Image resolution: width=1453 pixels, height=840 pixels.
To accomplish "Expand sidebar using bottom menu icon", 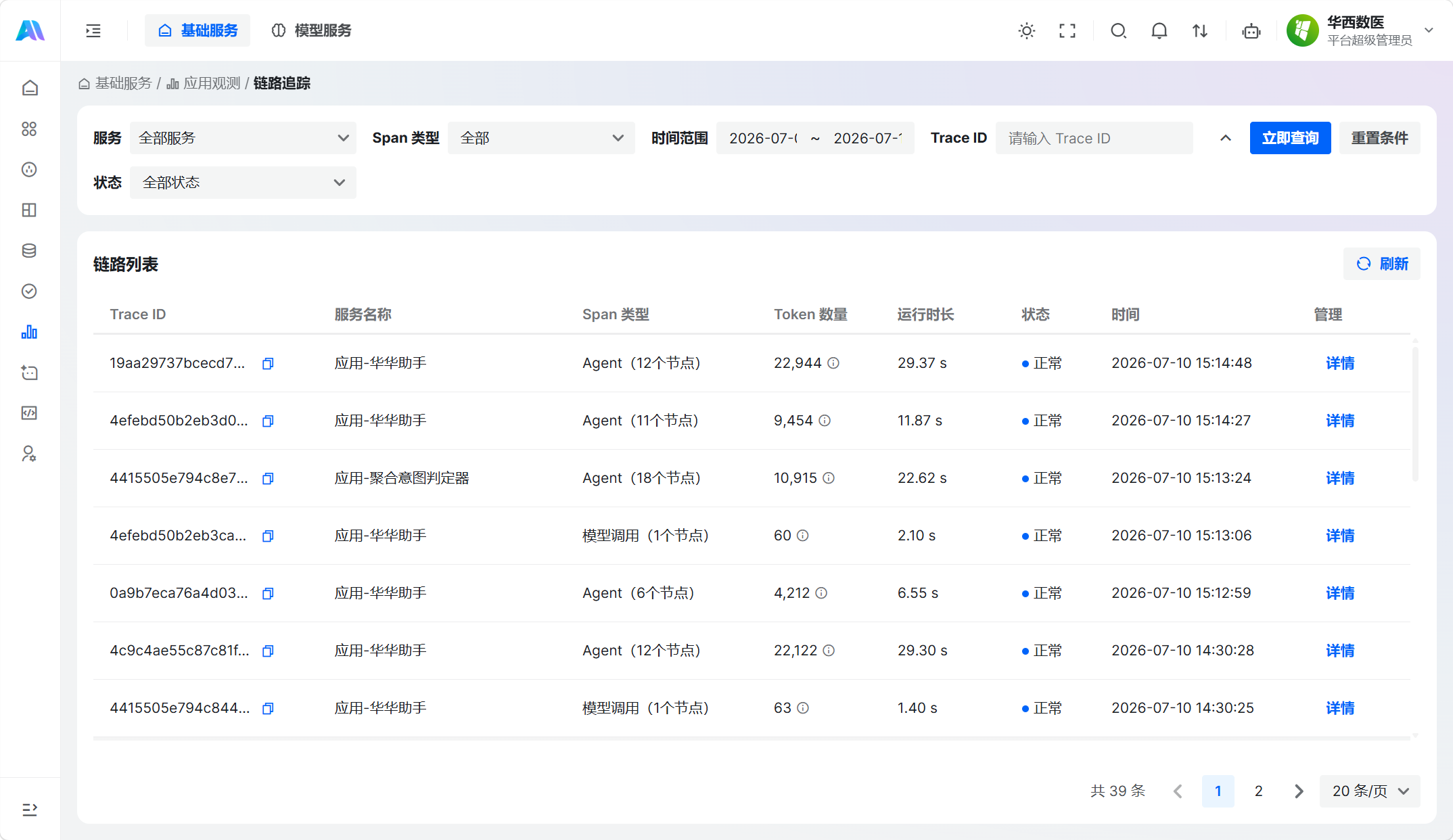I will pyautogui.click(x=29, y=809).
